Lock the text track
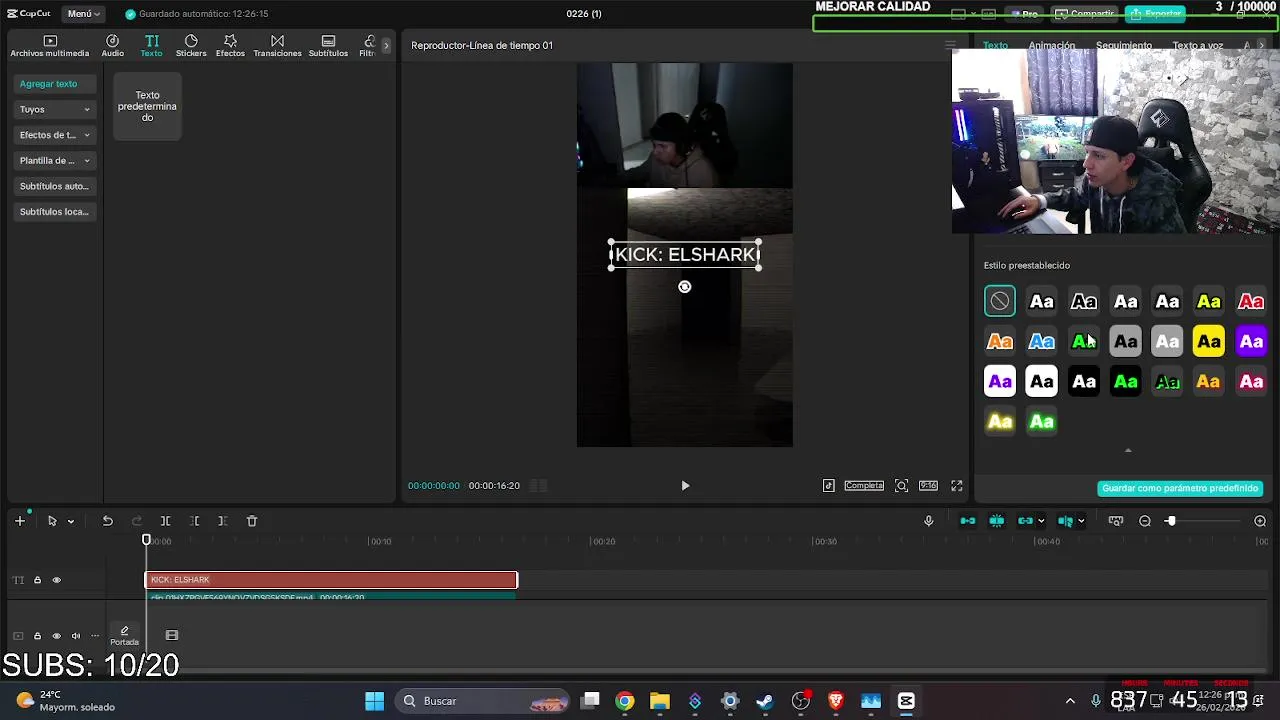This screenshot has height=720, width=1280. tap(37, 580)
